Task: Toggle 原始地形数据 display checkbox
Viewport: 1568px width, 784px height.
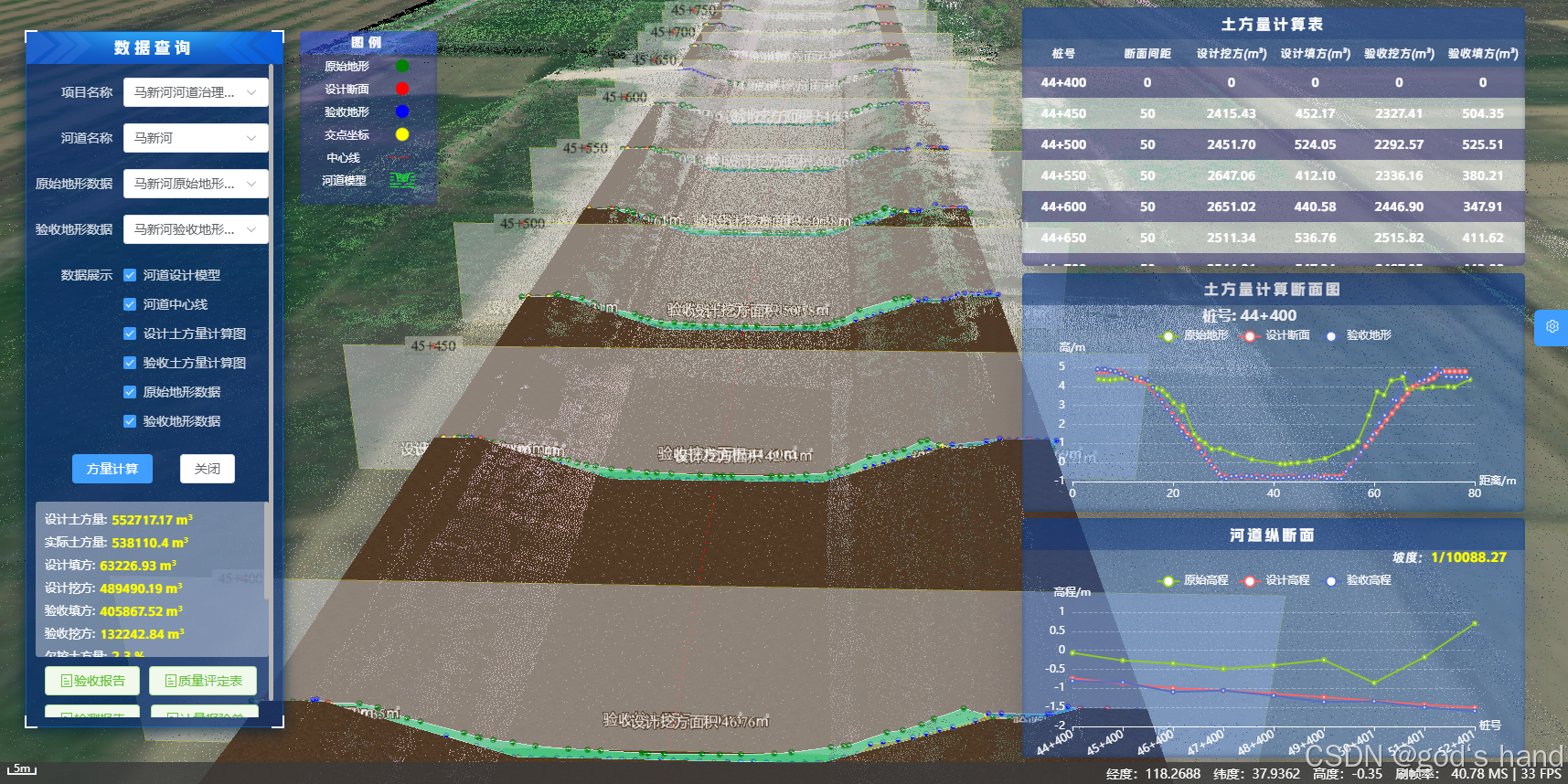Action: [130, 392]
